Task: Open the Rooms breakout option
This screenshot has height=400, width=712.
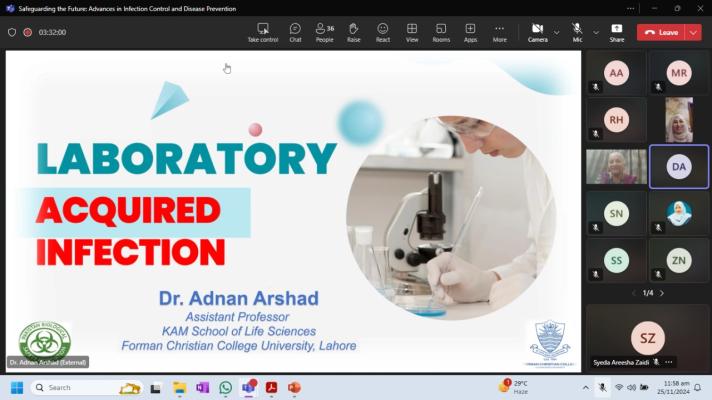Action: pyautogui.click(x=441, y=31)
